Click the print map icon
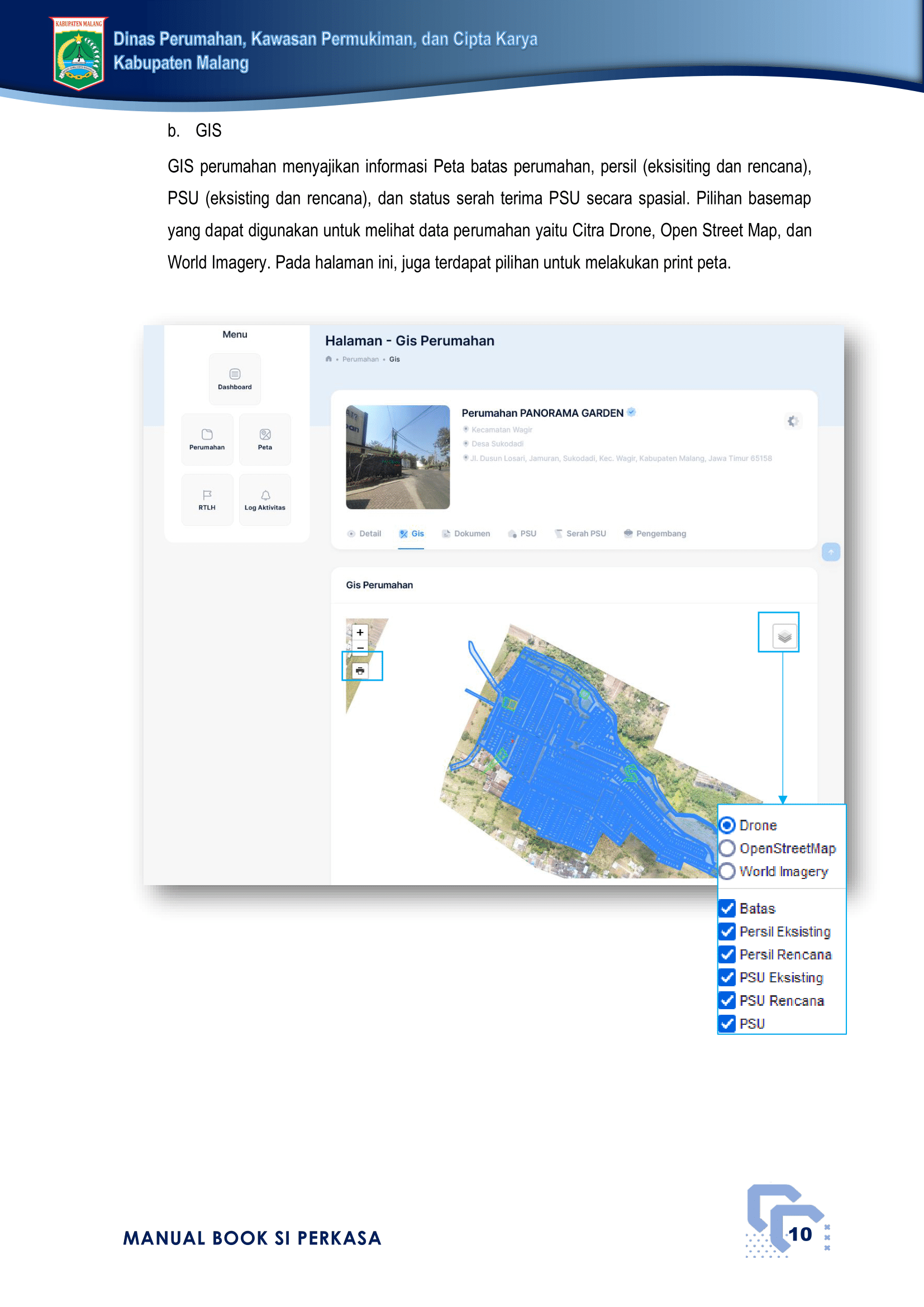 [360, 671]
